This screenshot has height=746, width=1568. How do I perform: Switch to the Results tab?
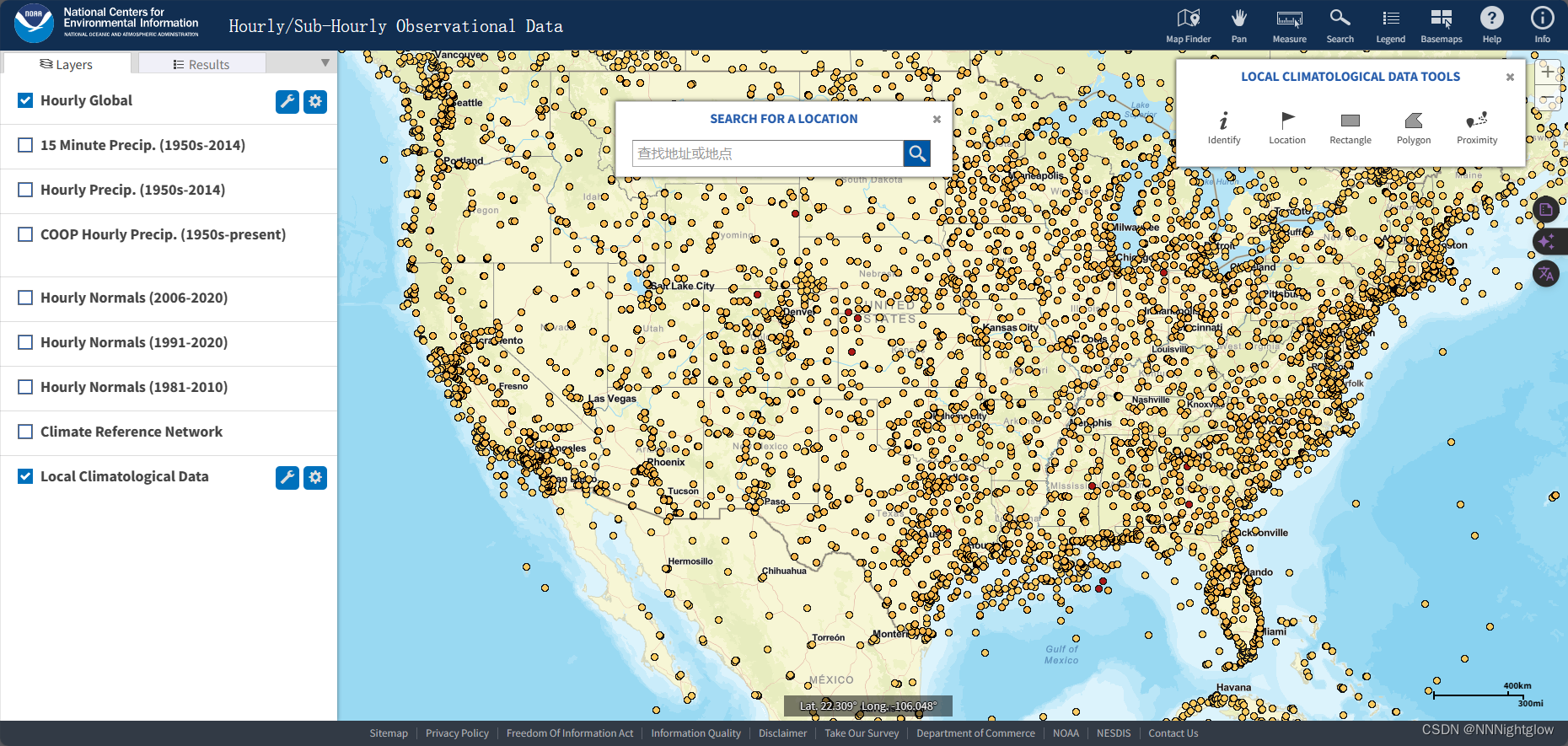pos(201,64)
